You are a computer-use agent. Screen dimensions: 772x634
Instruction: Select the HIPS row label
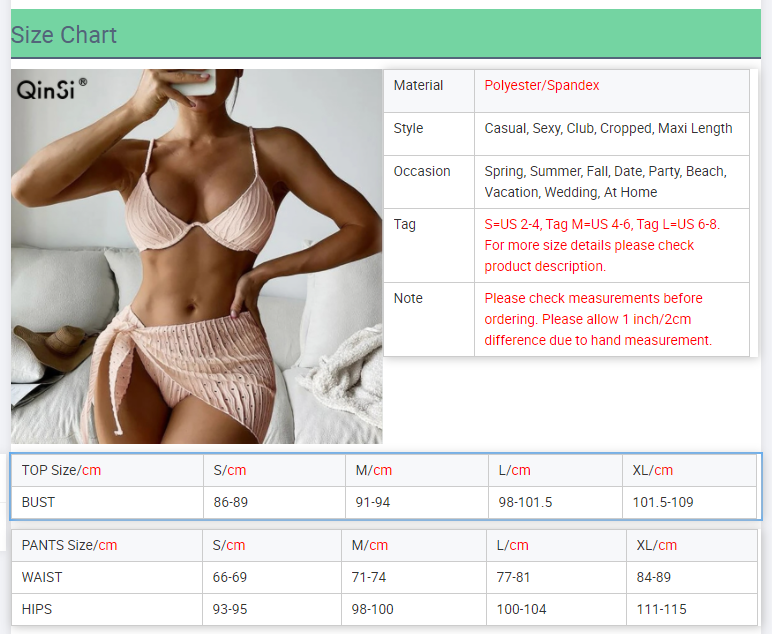(38, 609)
